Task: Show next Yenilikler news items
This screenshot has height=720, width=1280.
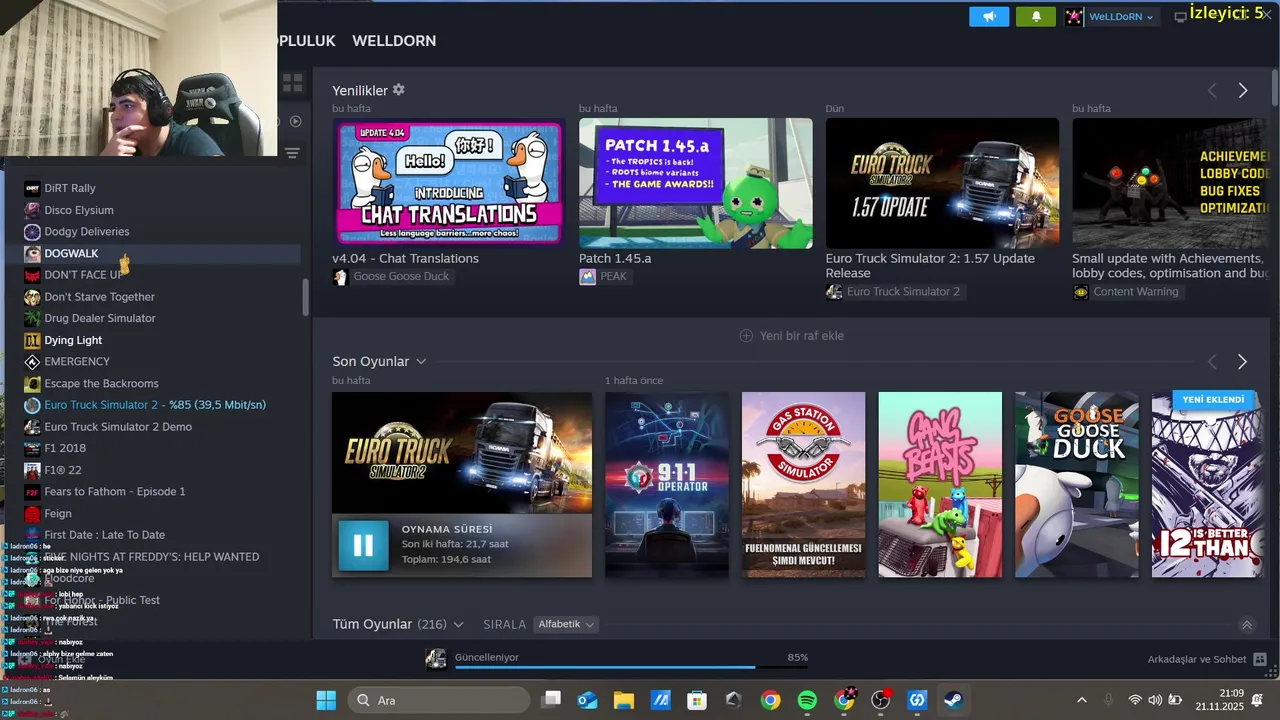Action: point(1243,90)
